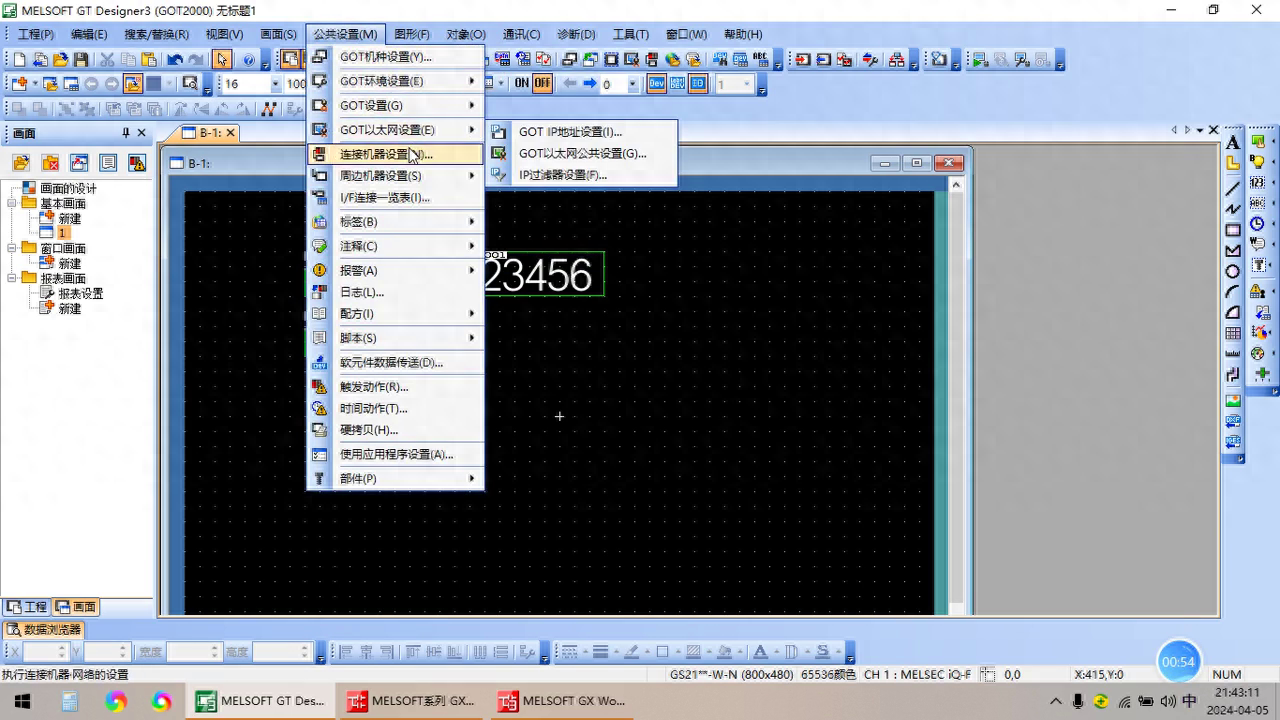Click the Save project toolbar icon
Image resolution: width=1280 pixels, height=720 pixels.
(81, 60)
